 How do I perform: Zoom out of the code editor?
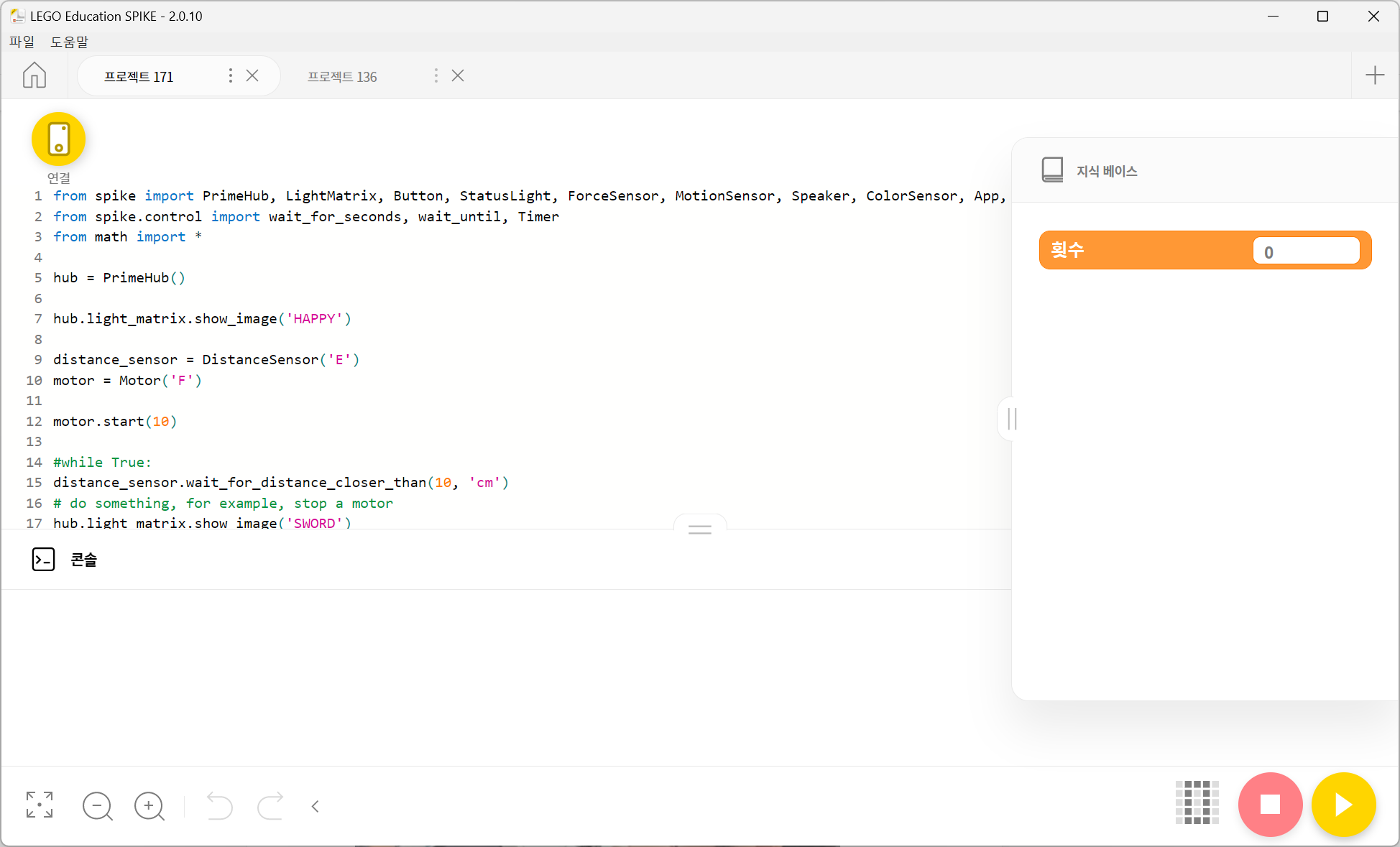(x=98, y=806)
